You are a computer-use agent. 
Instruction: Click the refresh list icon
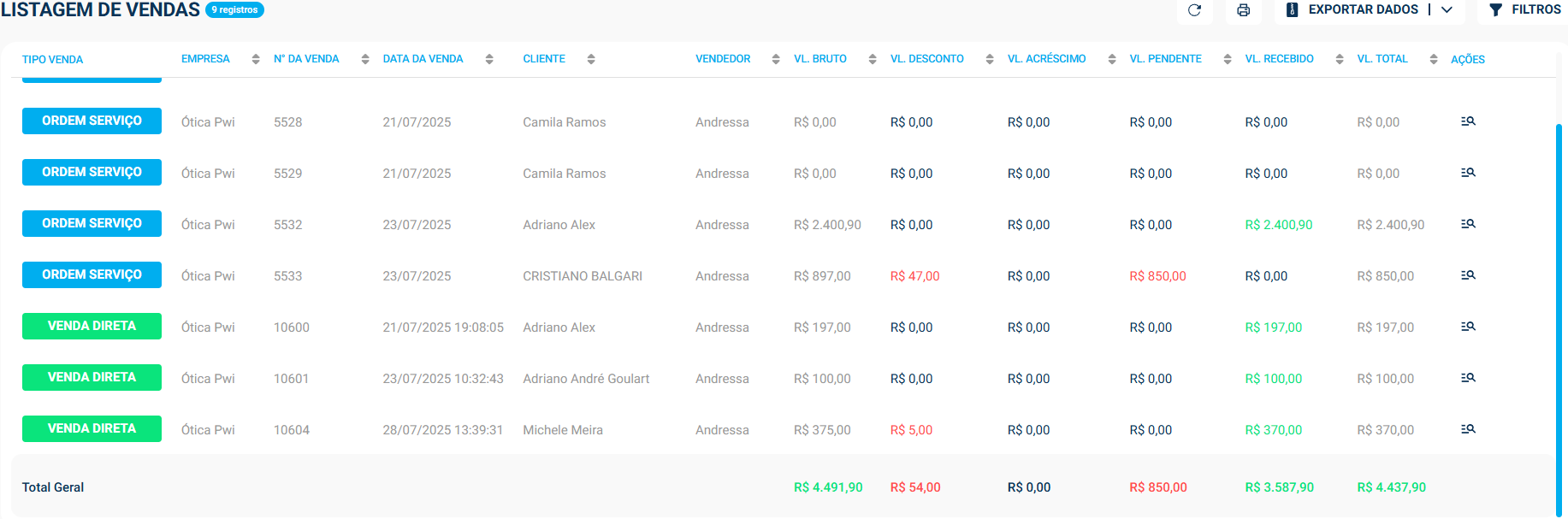click(1194, 10)
